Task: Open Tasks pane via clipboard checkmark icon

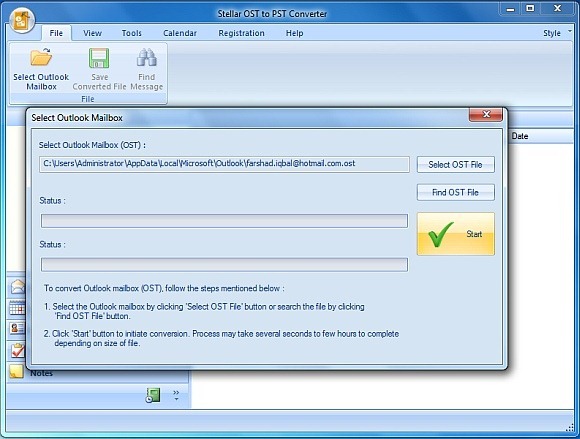Action: 17,351
